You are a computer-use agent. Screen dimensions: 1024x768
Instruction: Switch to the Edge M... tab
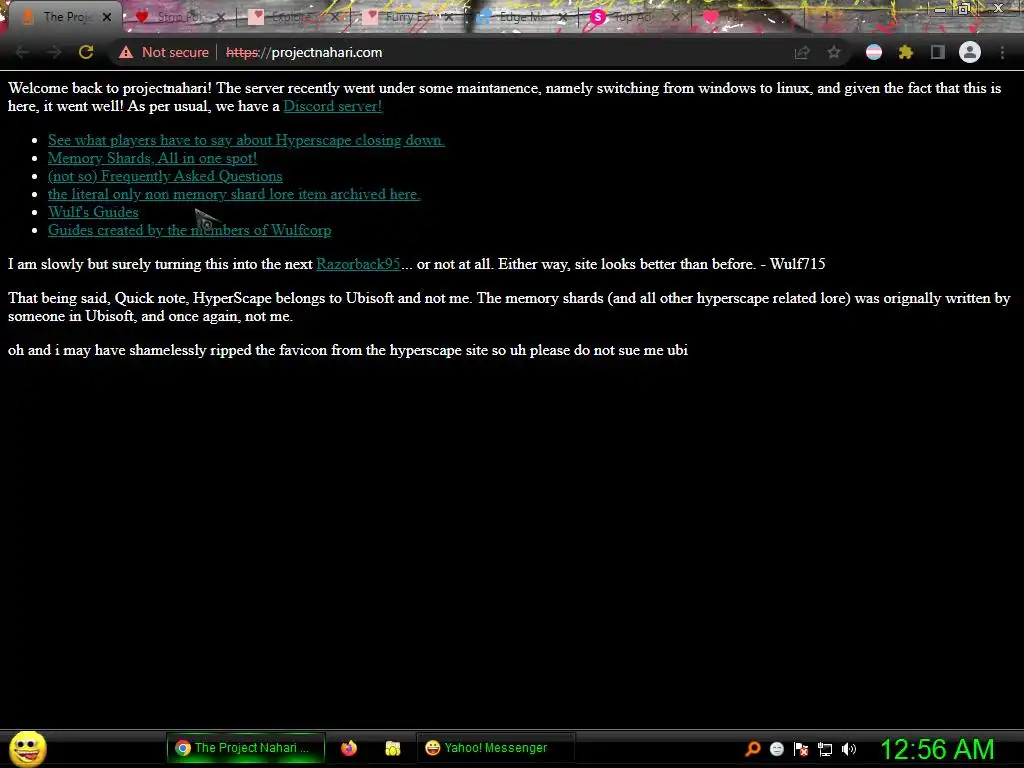tap(519, 17)
